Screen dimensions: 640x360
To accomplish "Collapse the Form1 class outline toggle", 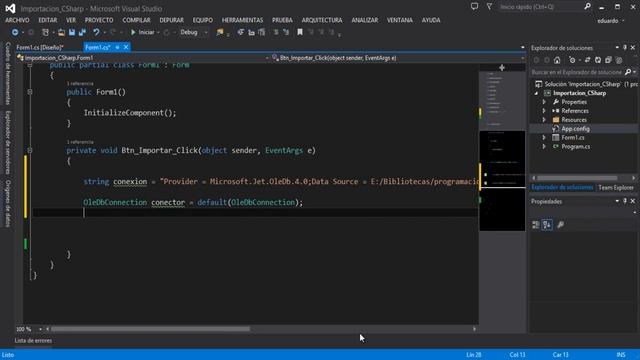I will coord(30,65).
